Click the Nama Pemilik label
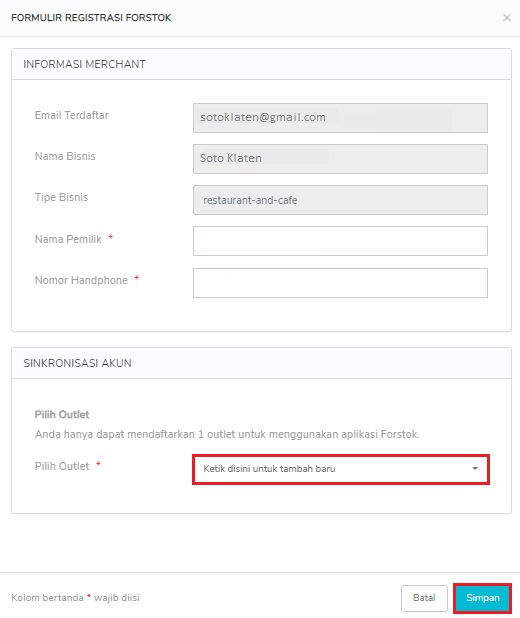 (68, 239)
